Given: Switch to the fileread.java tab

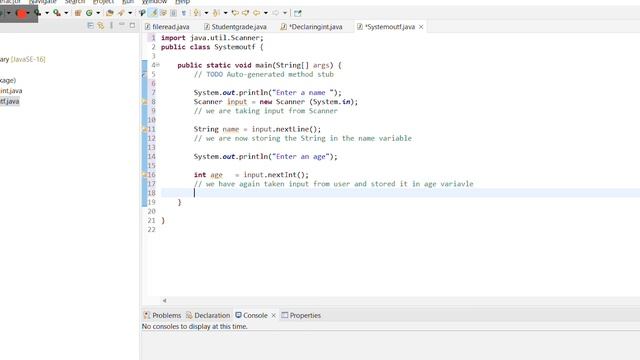Looking at the screenshot, I should click(167, 27).
